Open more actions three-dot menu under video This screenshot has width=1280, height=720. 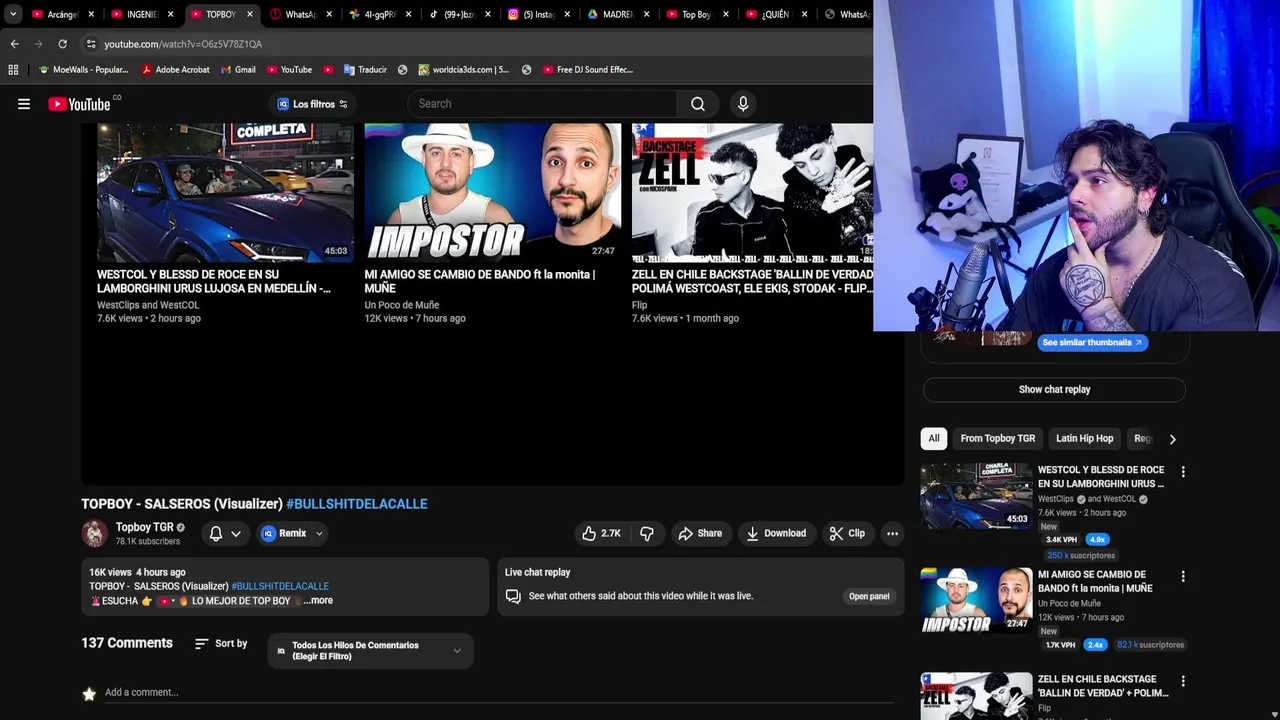892,533
